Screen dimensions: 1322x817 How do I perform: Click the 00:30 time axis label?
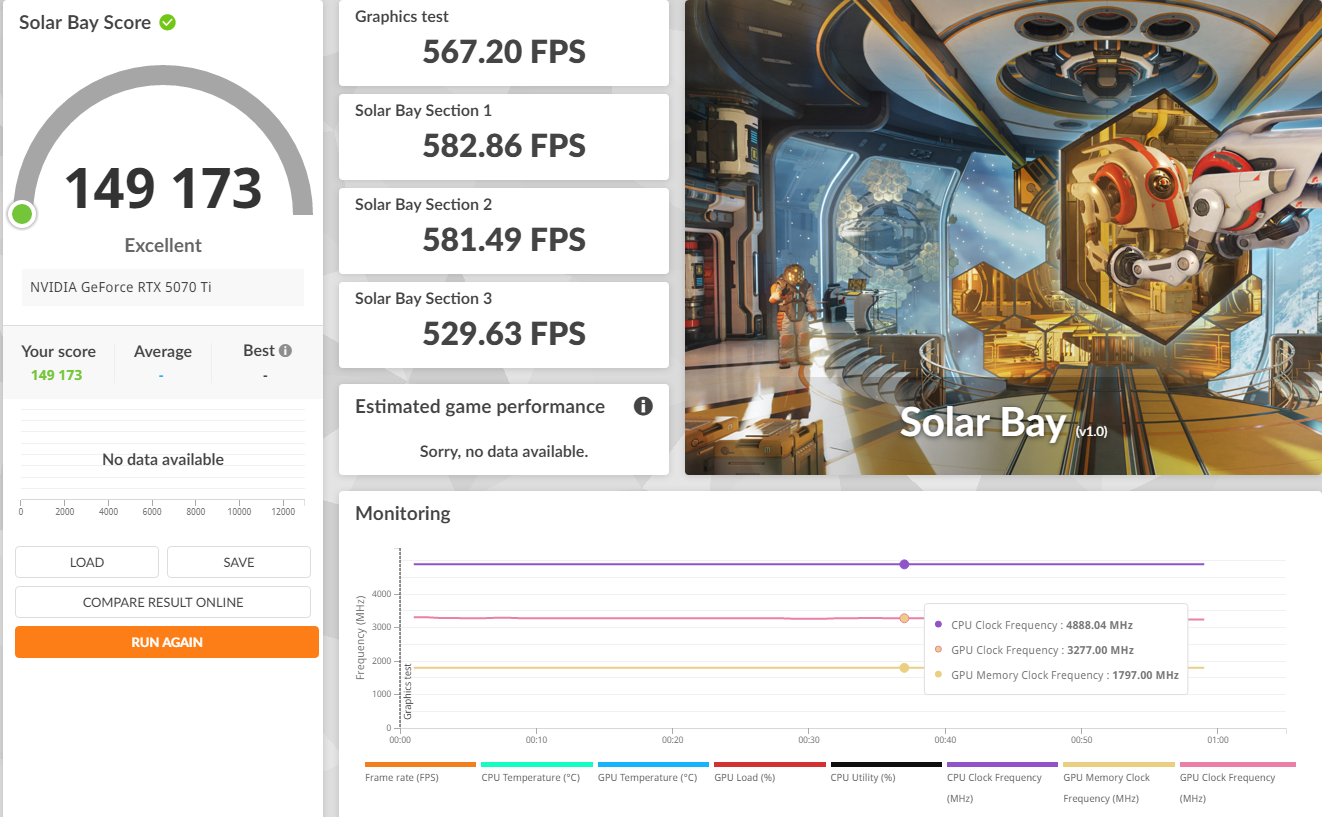tap(809, 740)
